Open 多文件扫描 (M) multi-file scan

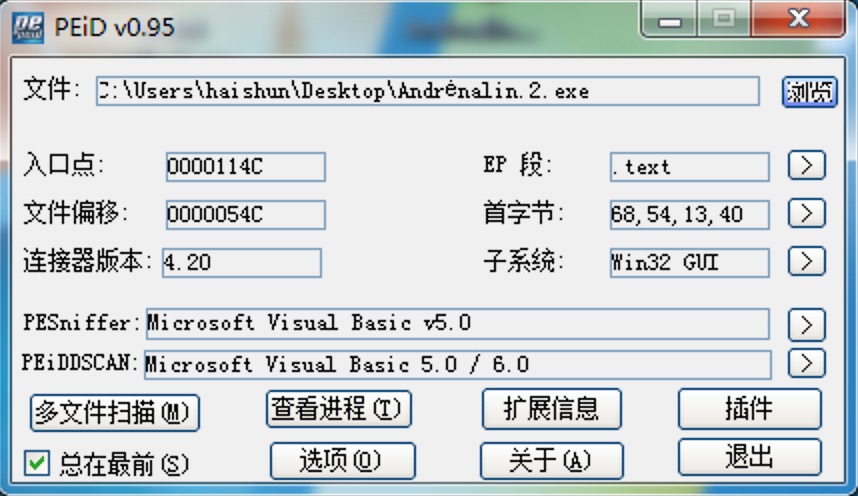tap(115, 413)
